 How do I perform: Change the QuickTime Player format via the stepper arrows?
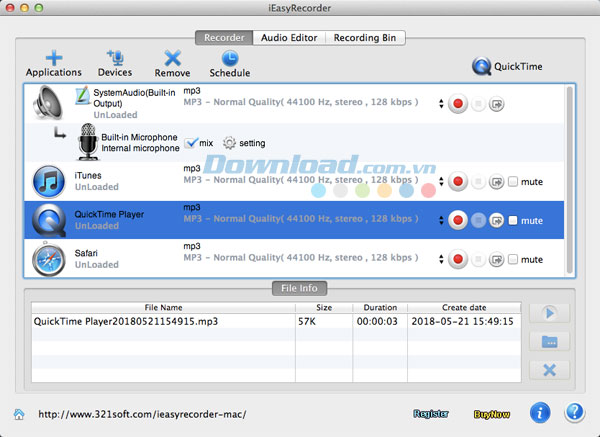coord(441,220)
